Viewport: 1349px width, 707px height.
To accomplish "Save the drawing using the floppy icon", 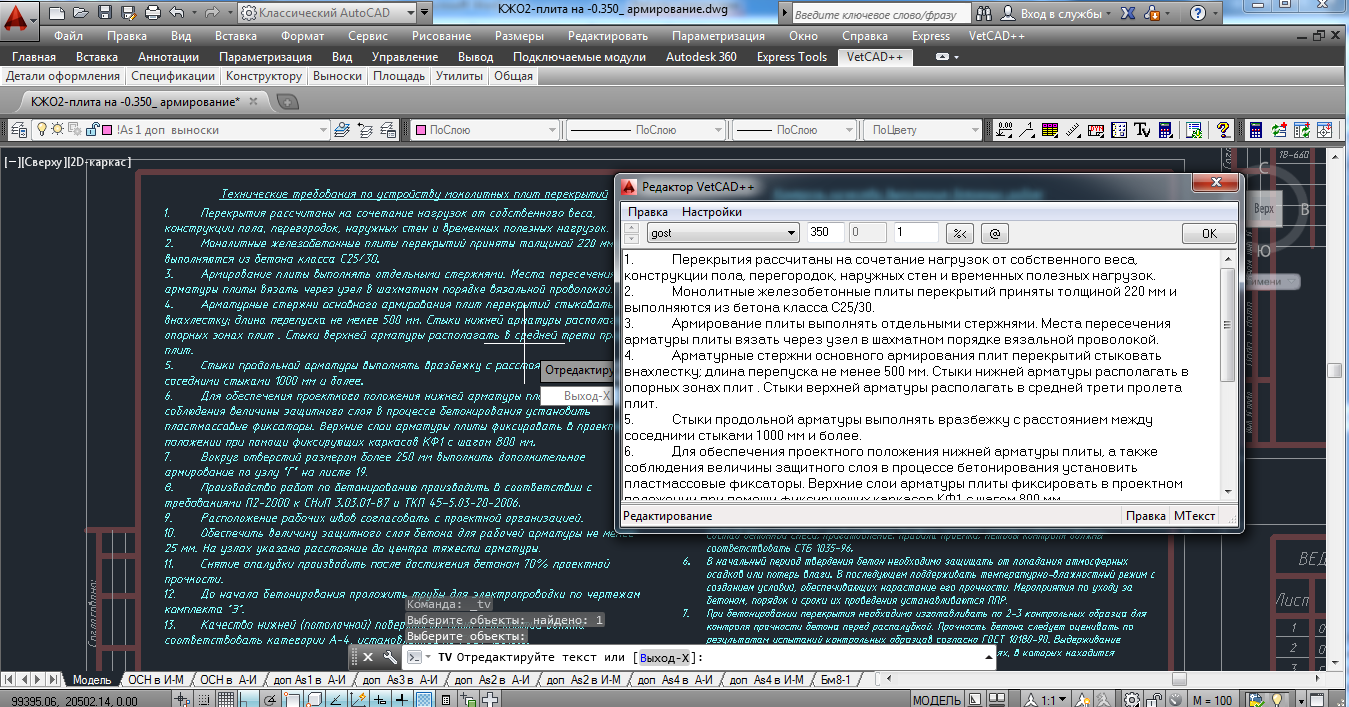I will (103, 13).
